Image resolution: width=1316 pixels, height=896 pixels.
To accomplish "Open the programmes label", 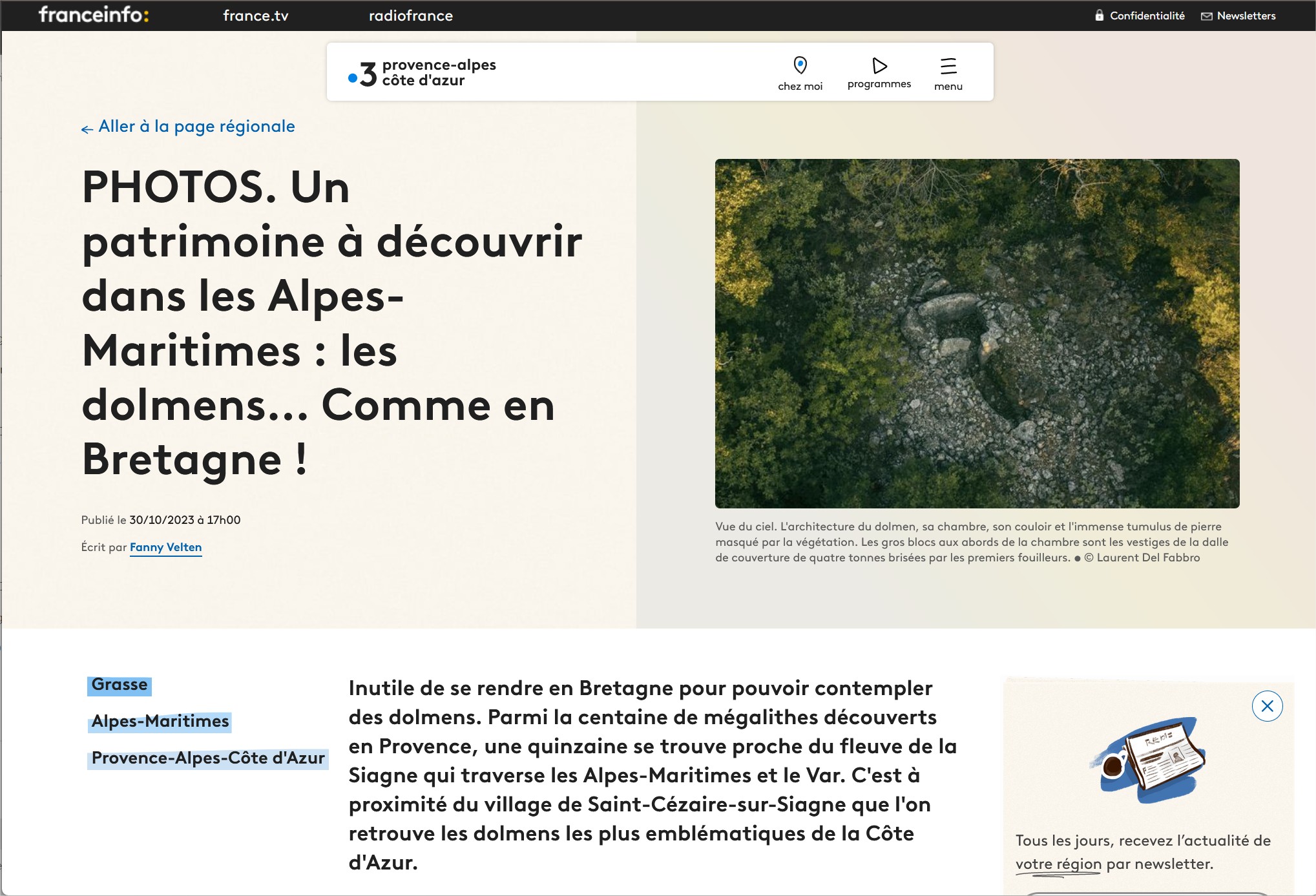I will click(x=879, y=84).
